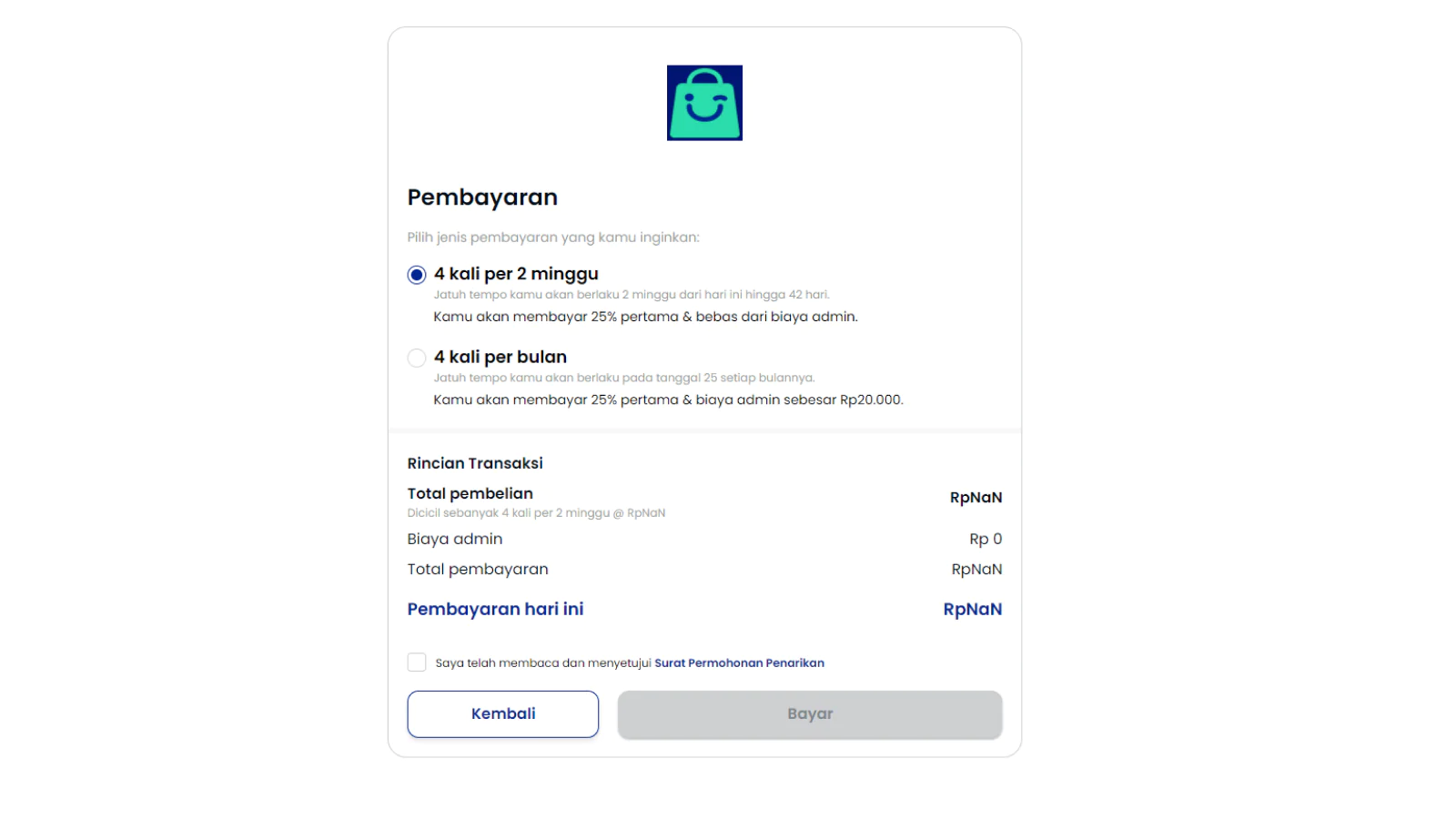Click the "Saya telah membaca dan menyetujui" text

[x=543, y=663]
